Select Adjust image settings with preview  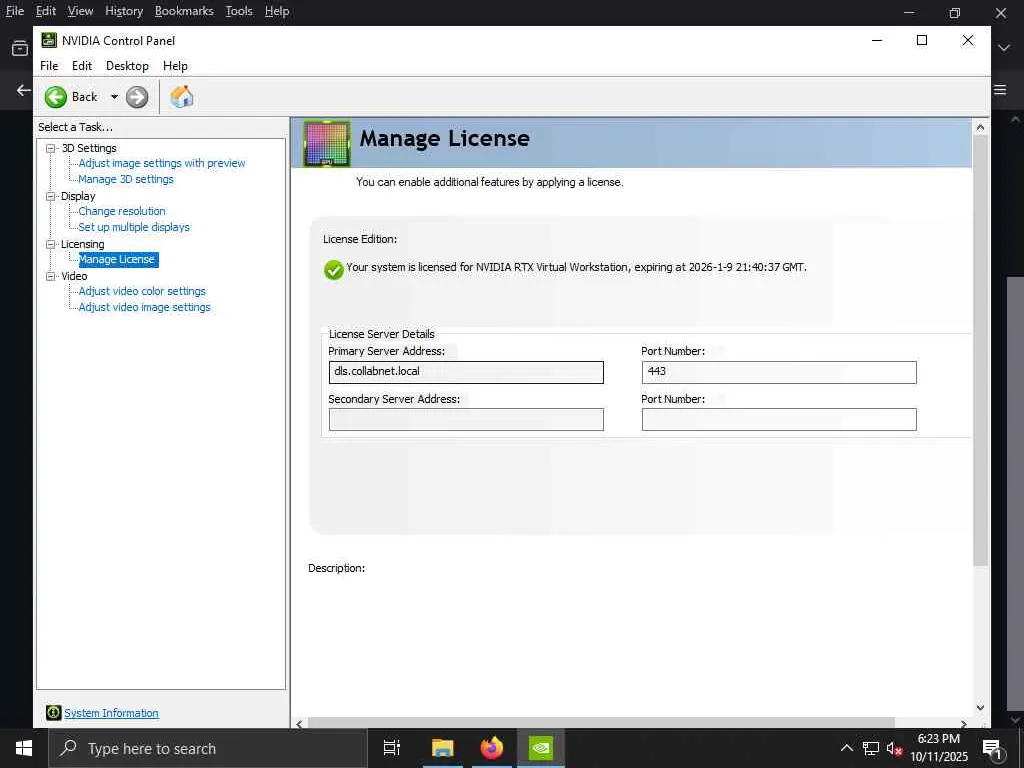click(x=162, y=163)
